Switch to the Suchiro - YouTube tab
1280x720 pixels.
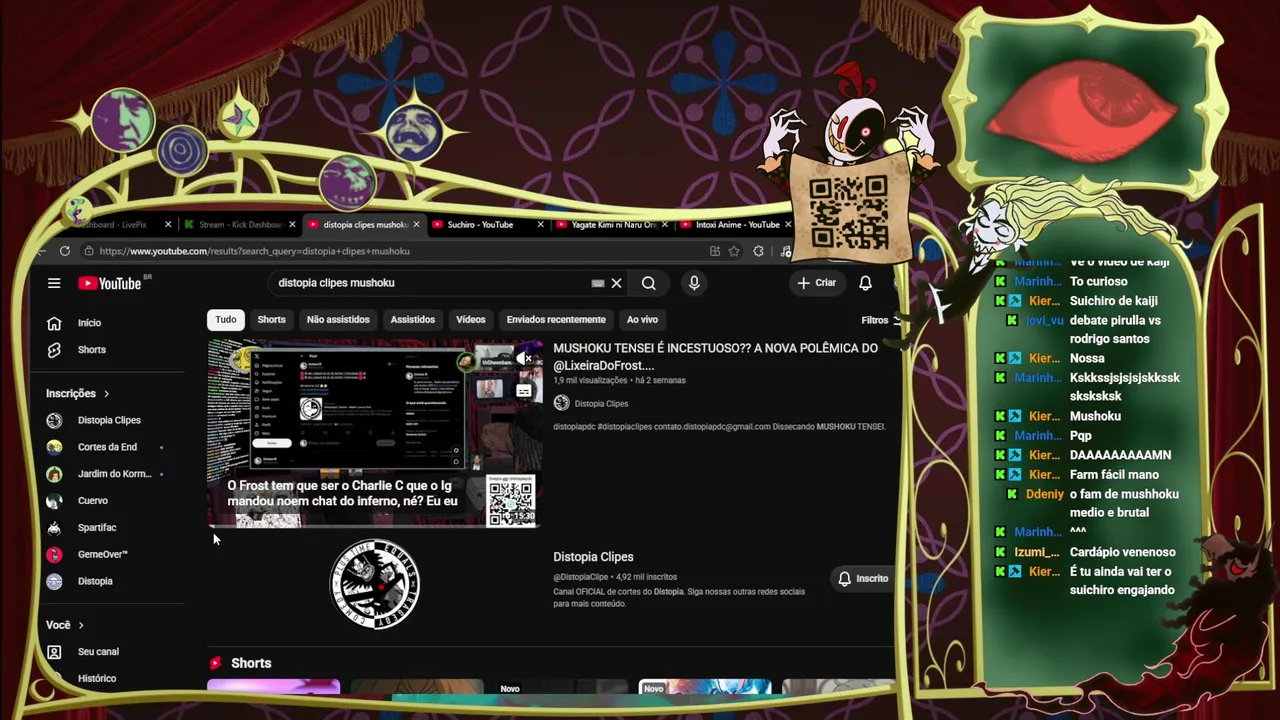point(483,225)
